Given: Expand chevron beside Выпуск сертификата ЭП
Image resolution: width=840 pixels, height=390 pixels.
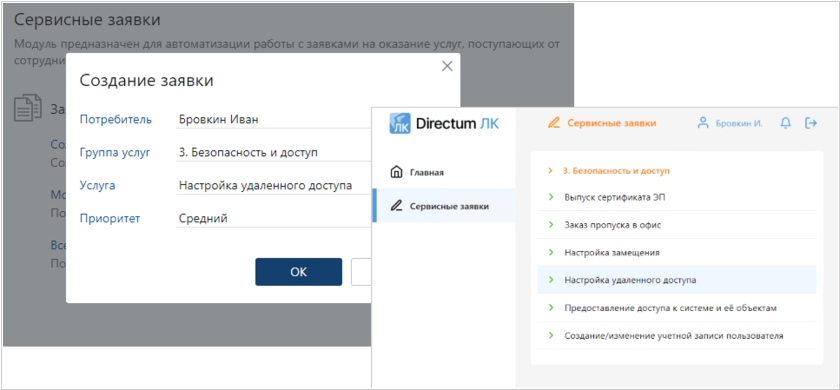Looking at the screenshot, I should click(x=550, y=197).
